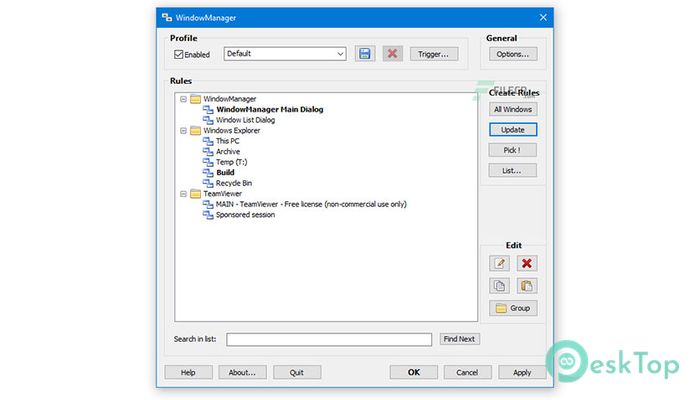Screen dimensions: 700x400
Task: Select Window List Dialog rule
Action: point(245,120)
